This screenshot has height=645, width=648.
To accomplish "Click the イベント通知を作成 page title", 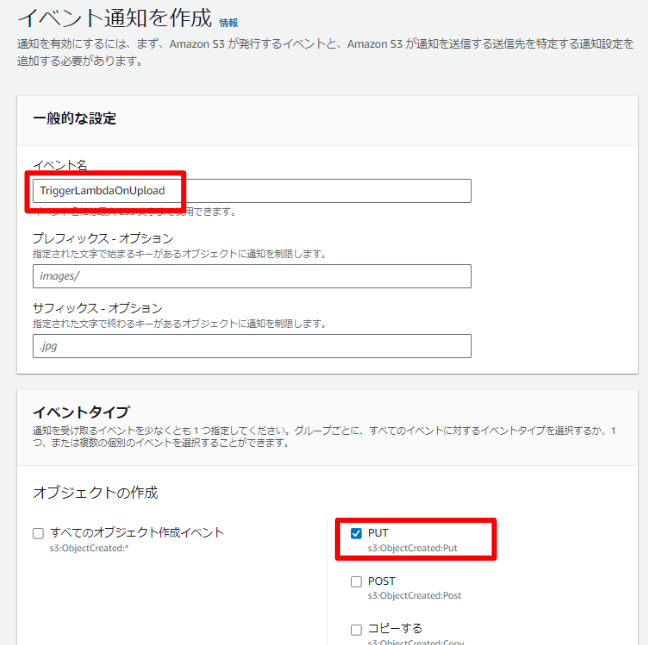I will click(x=115, y=18).
